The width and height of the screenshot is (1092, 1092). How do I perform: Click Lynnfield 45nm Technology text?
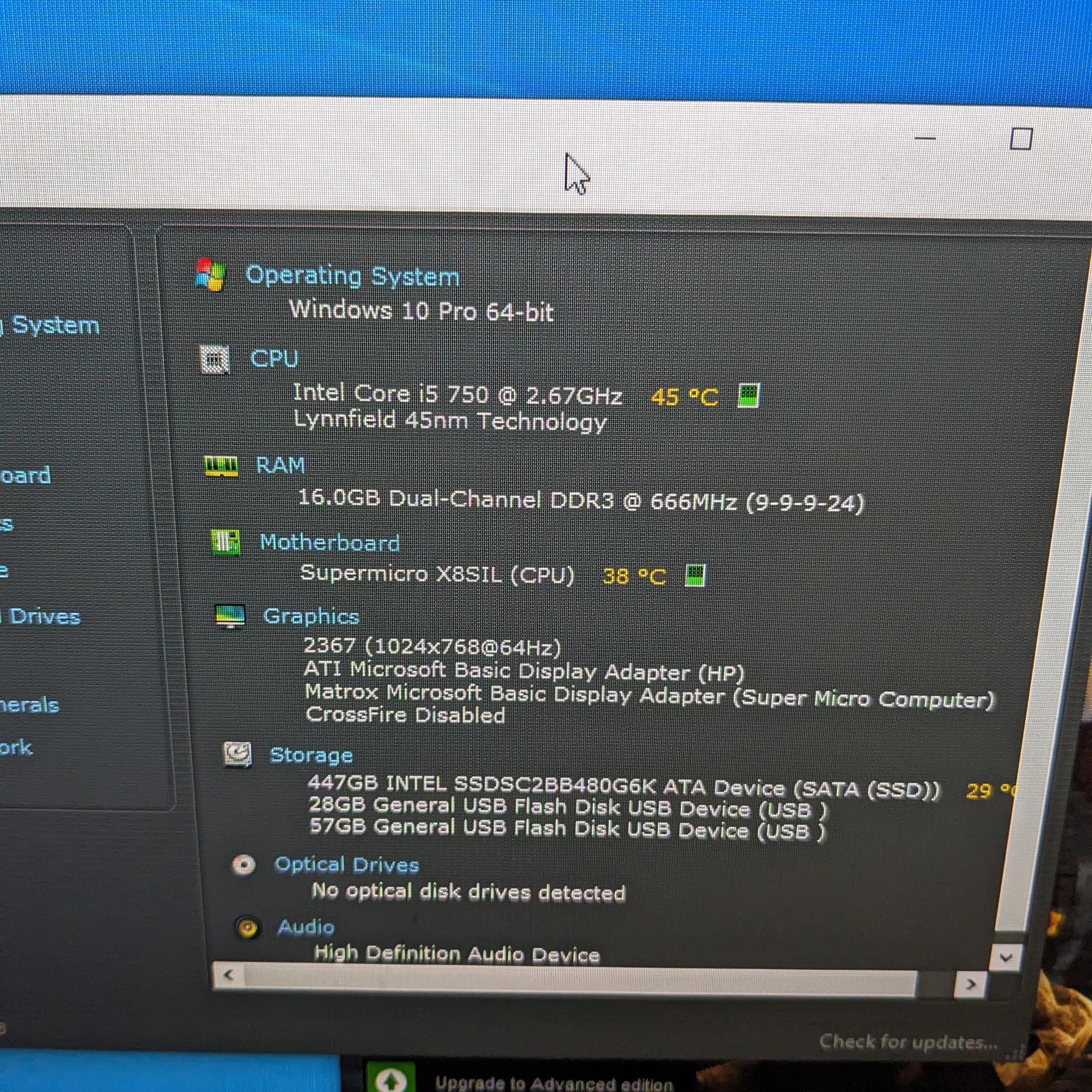click(x=450, y=421)
